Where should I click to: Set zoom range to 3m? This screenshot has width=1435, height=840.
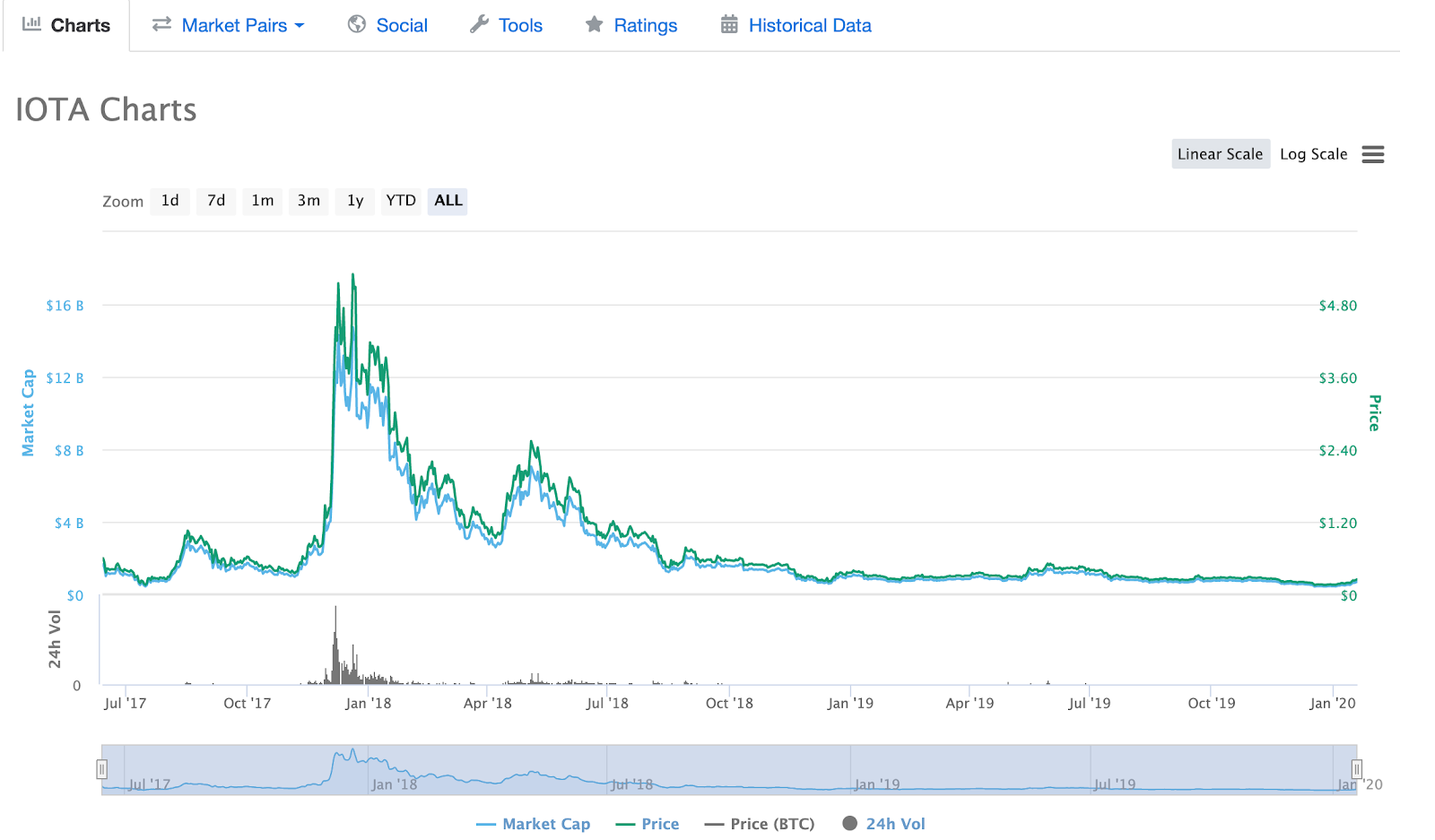point(309,201)
